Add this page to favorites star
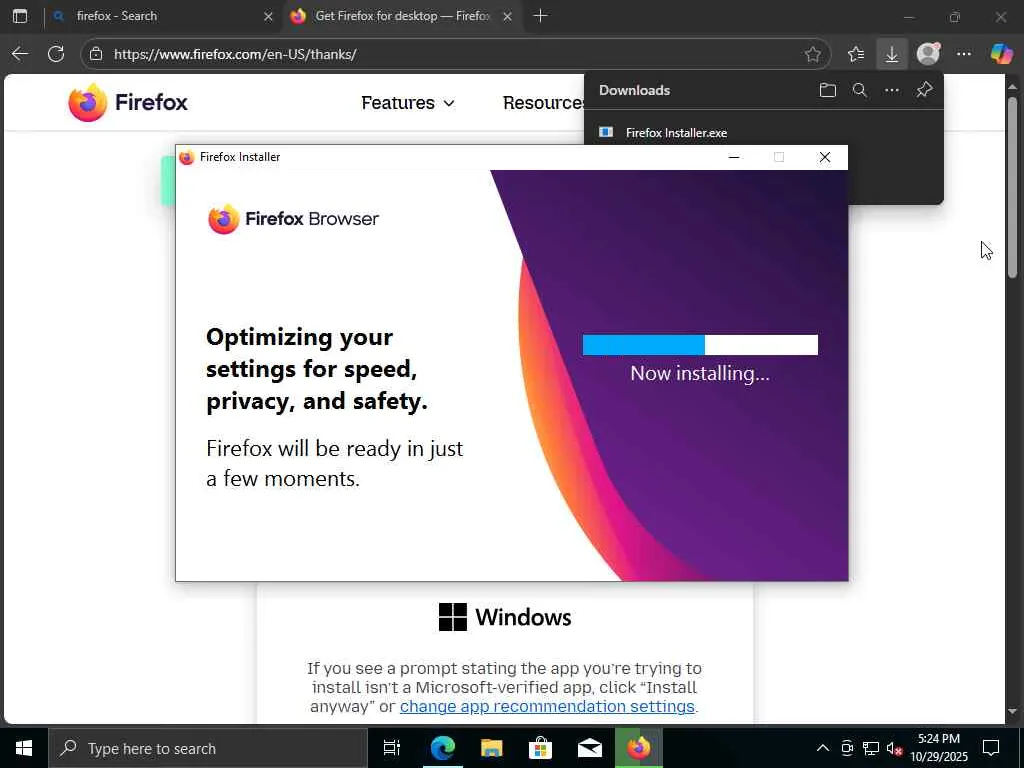Screen dimensions: 1024x768 (x=812, y=54)
